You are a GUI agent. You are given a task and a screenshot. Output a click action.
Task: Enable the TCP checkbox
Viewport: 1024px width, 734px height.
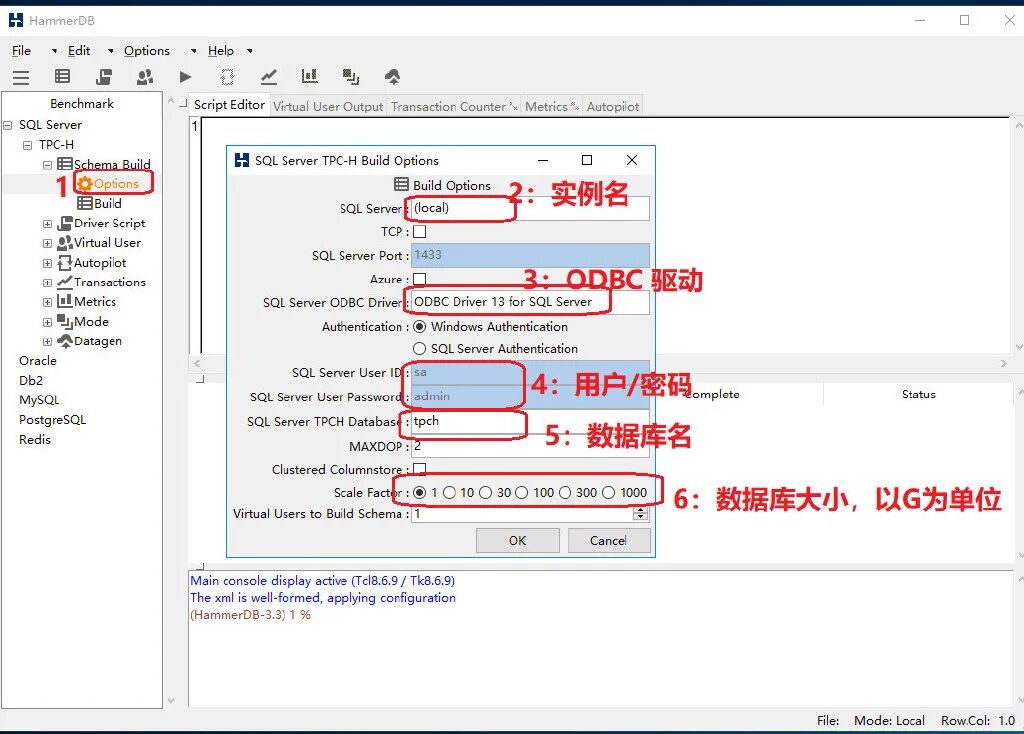coord(420,231)
